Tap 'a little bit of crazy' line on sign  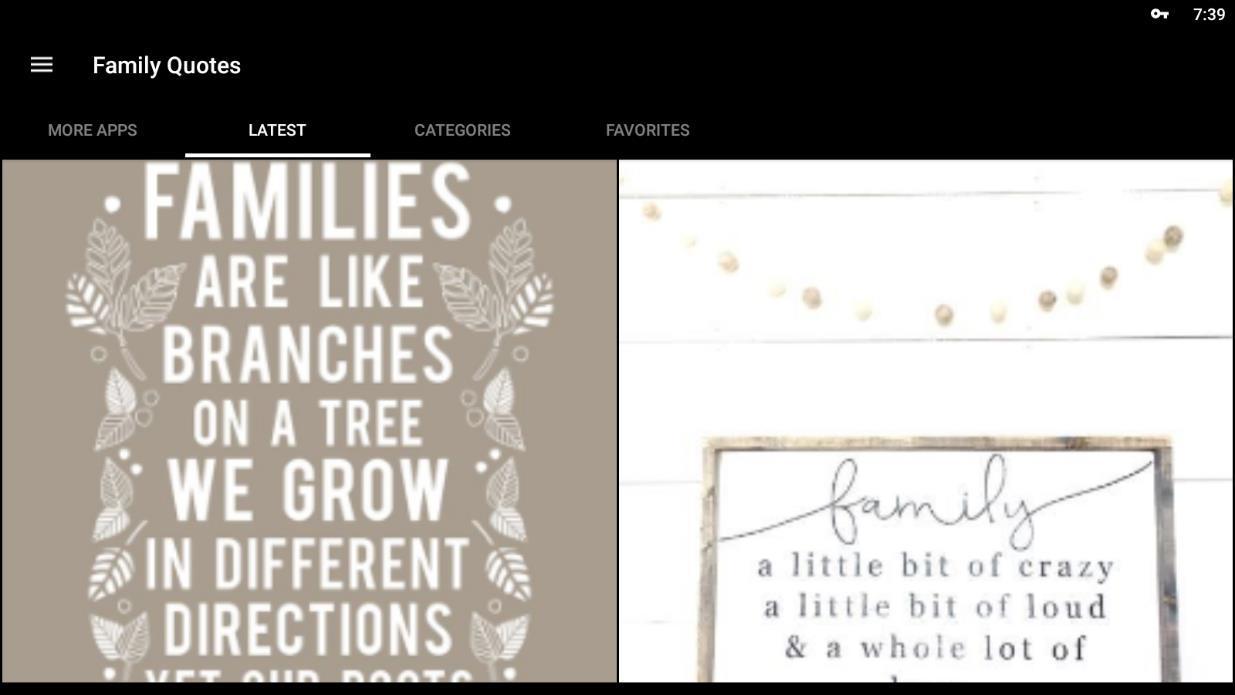tap(935, 567)
